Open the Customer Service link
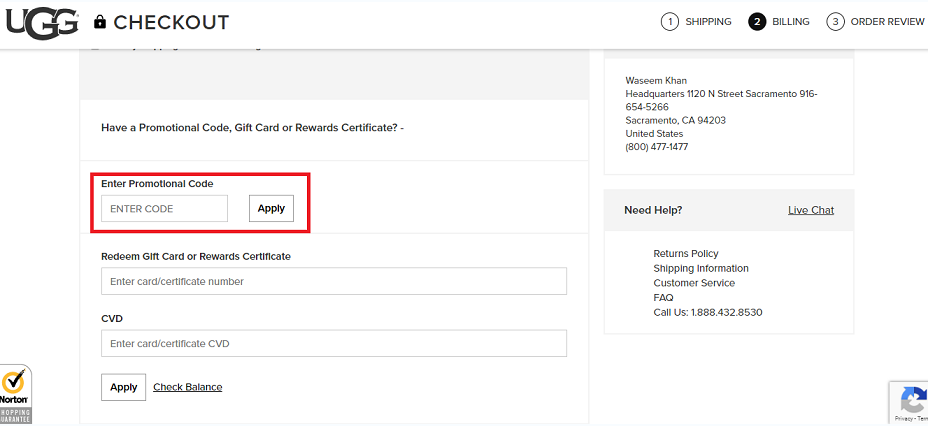This screenshot has height=426, width=928. 694,283
